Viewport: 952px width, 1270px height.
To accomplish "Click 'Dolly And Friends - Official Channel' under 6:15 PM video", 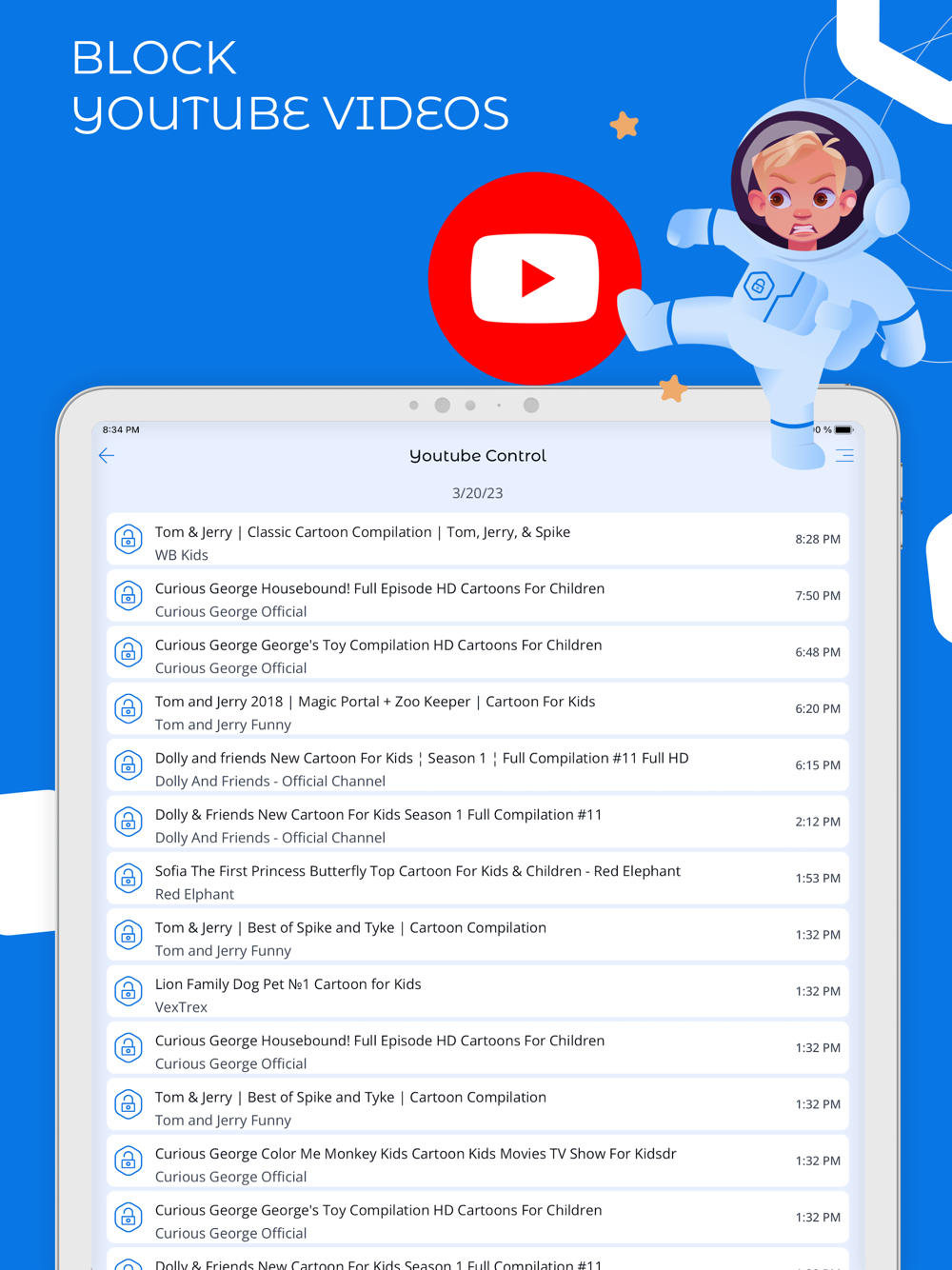I will pyautogui.click(x=270, y=782).
